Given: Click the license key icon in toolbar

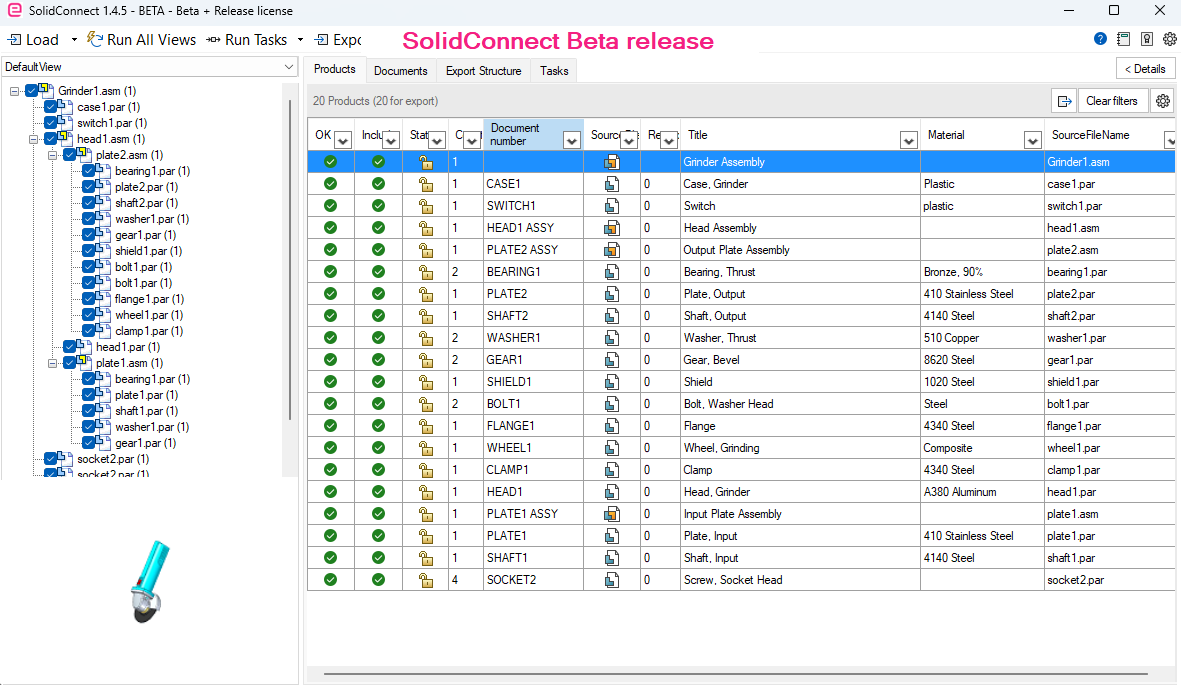Looking at the screenshot, I should [x=1146, y=39].
